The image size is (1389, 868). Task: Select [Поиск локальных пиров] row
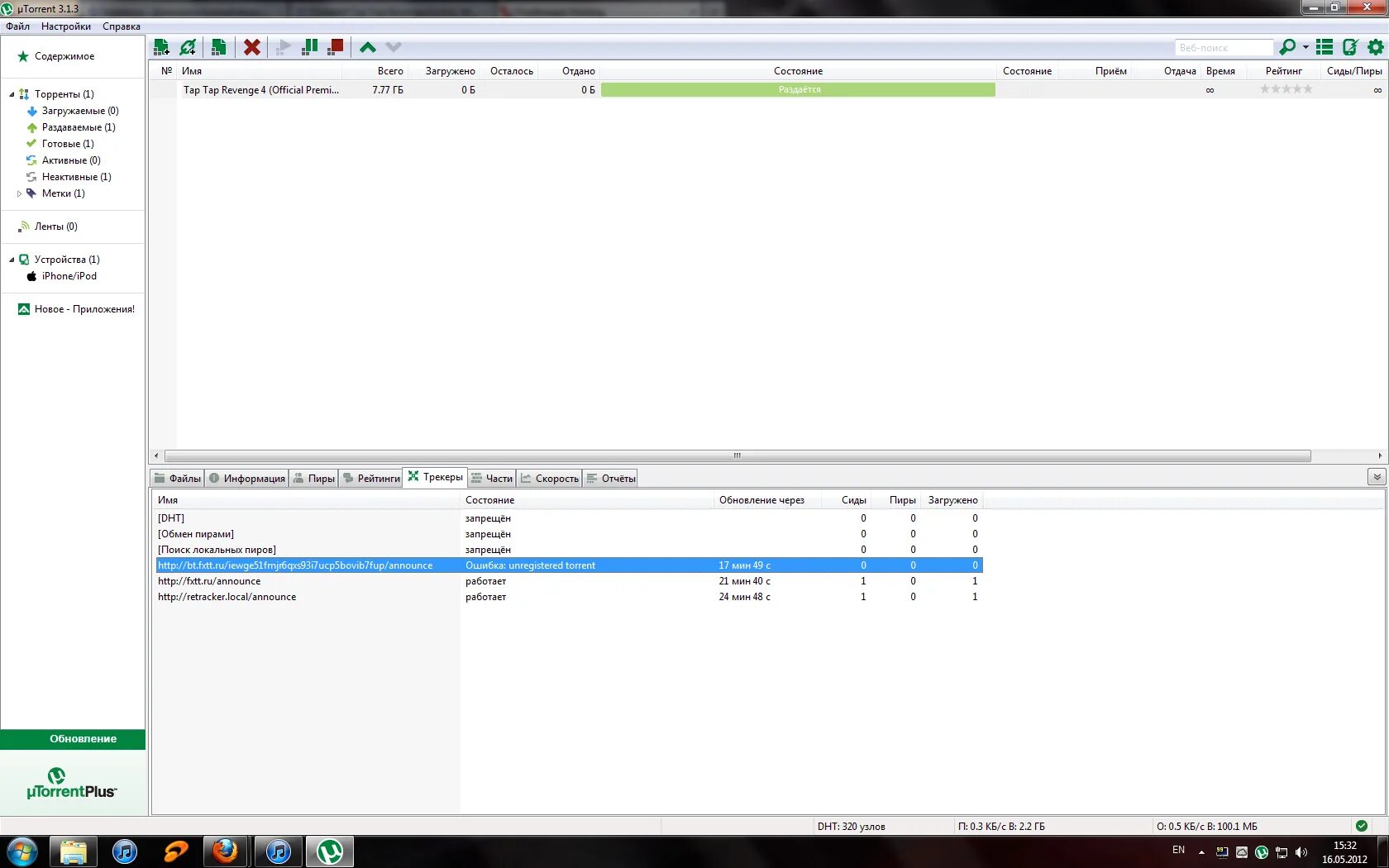click(x=569, y=550)
